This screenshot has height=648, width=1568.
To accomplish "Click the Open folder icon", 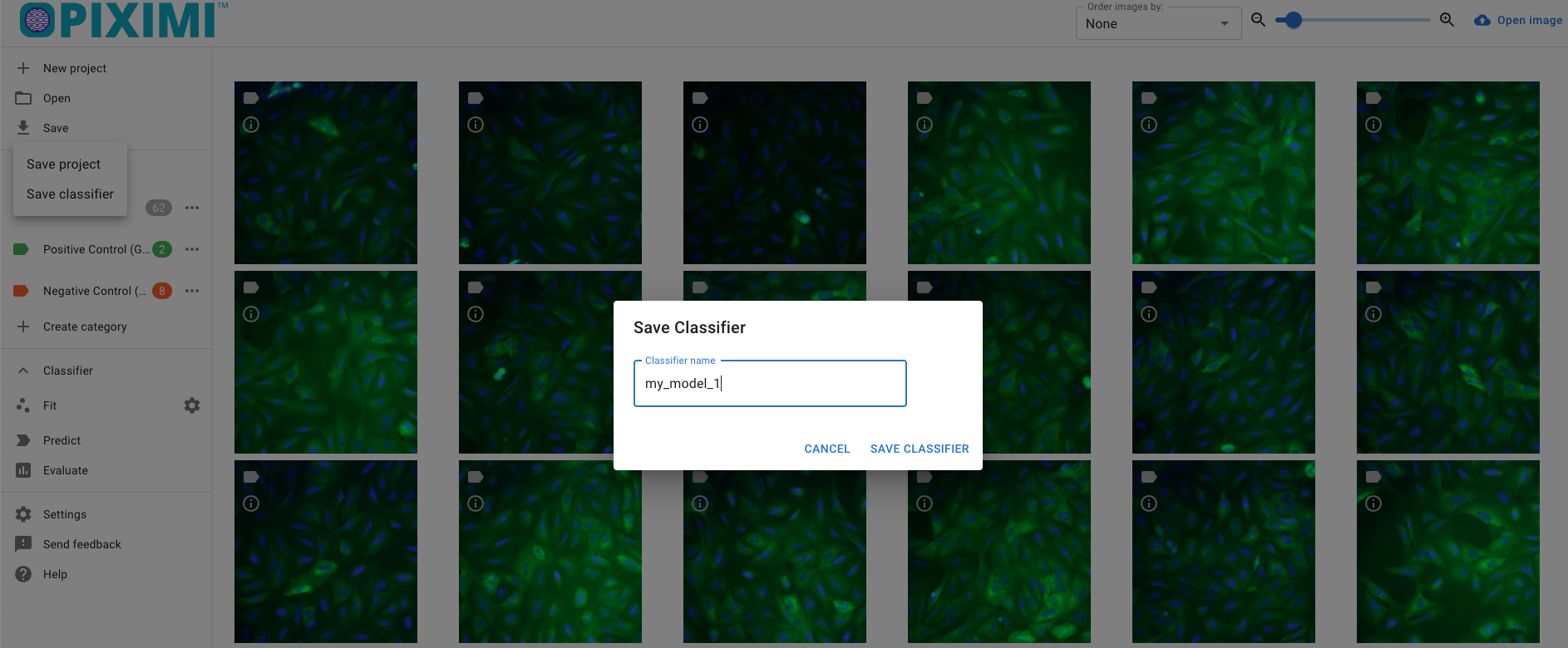I will click(23, 98).
